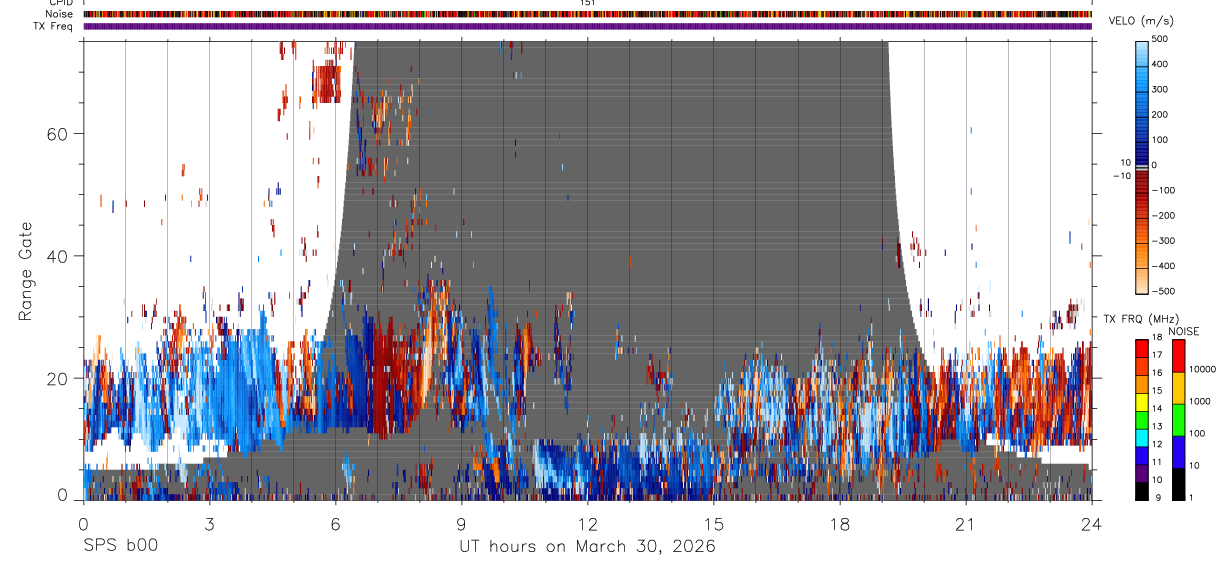Screen dimensions: 1228x567
Task: Click the SPS b00 beam label
Action: click(x=120, y=547)
